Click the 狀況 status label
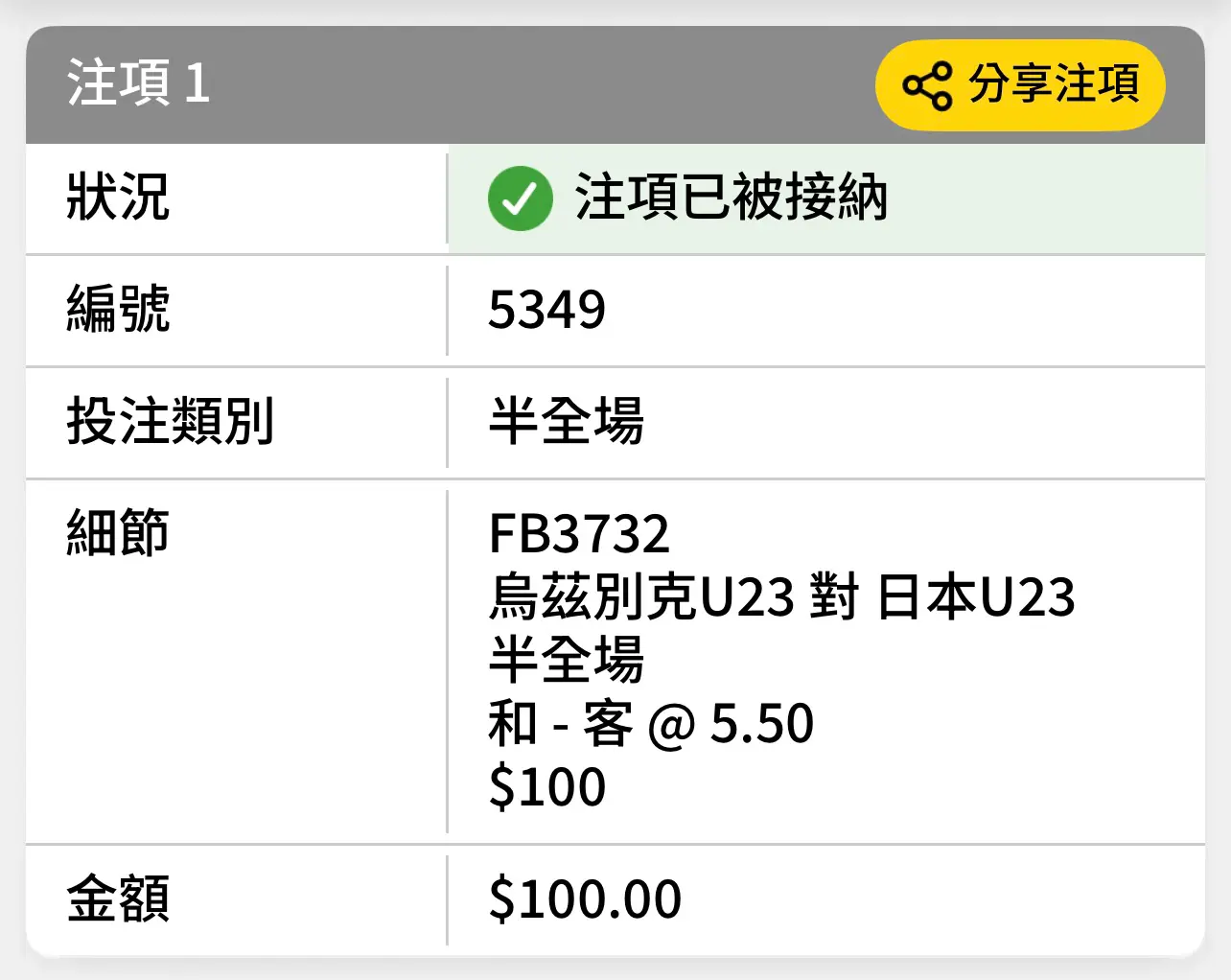Screen dimensions: 1231x980 tap(118, 198)
